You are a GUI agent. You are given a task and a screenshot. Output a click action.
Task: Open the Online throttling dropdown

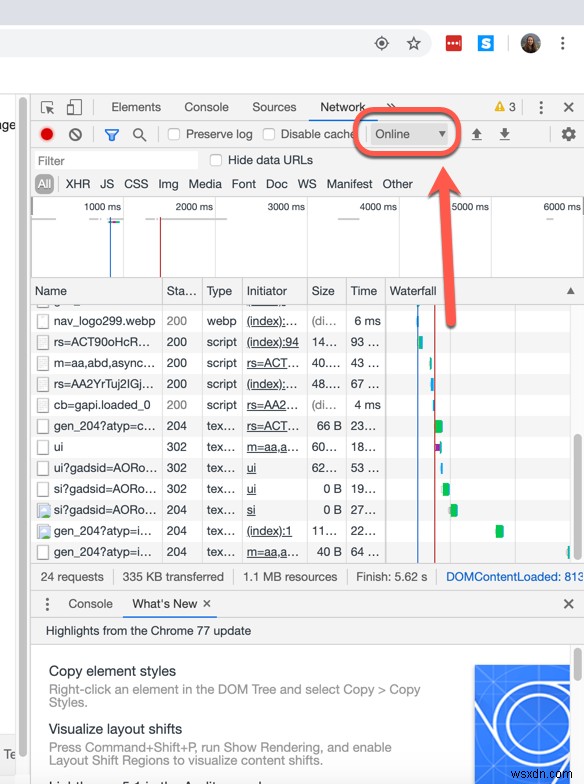[x=409, y=134]
